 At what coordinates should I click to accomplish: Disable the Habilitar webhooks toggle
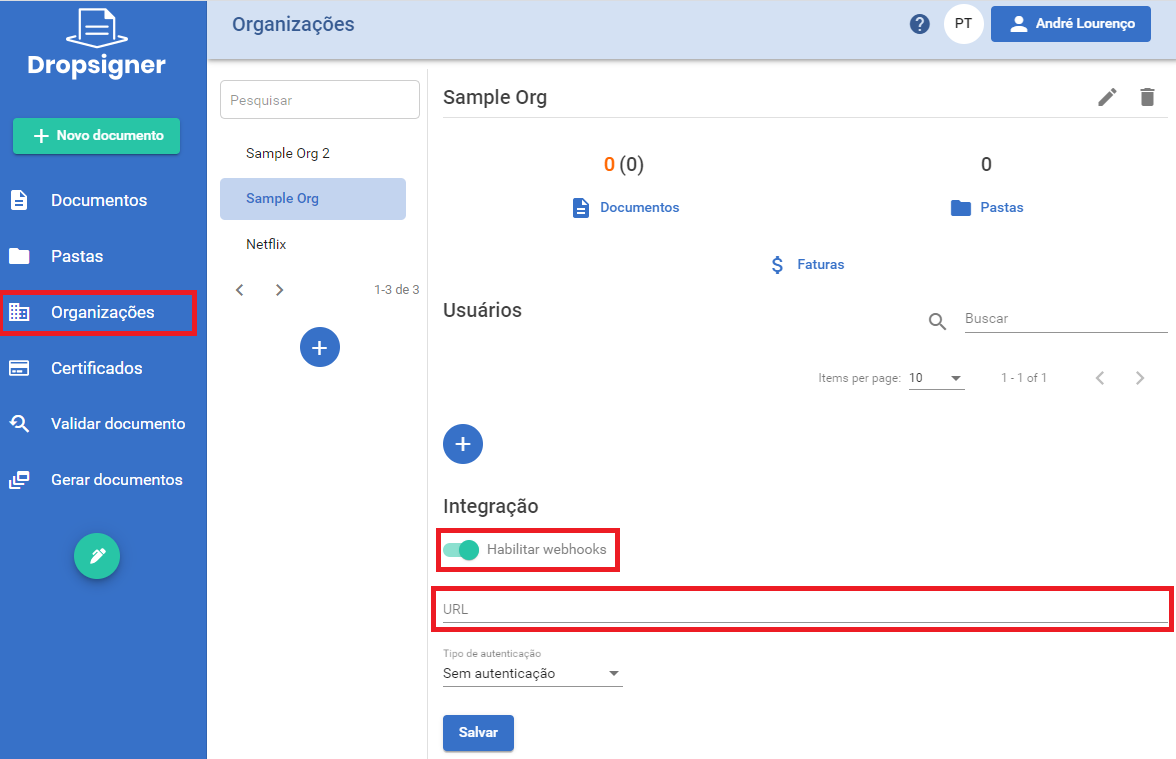point(462,549)
